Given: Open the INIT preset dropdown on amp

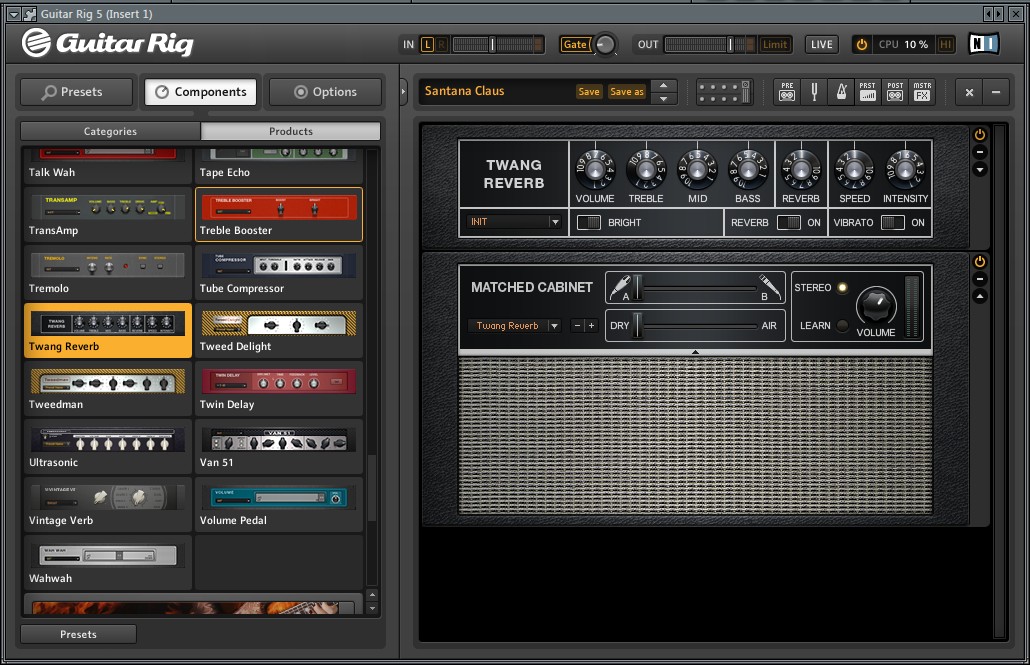Looking at the screenshot, I should pos(514,222).
